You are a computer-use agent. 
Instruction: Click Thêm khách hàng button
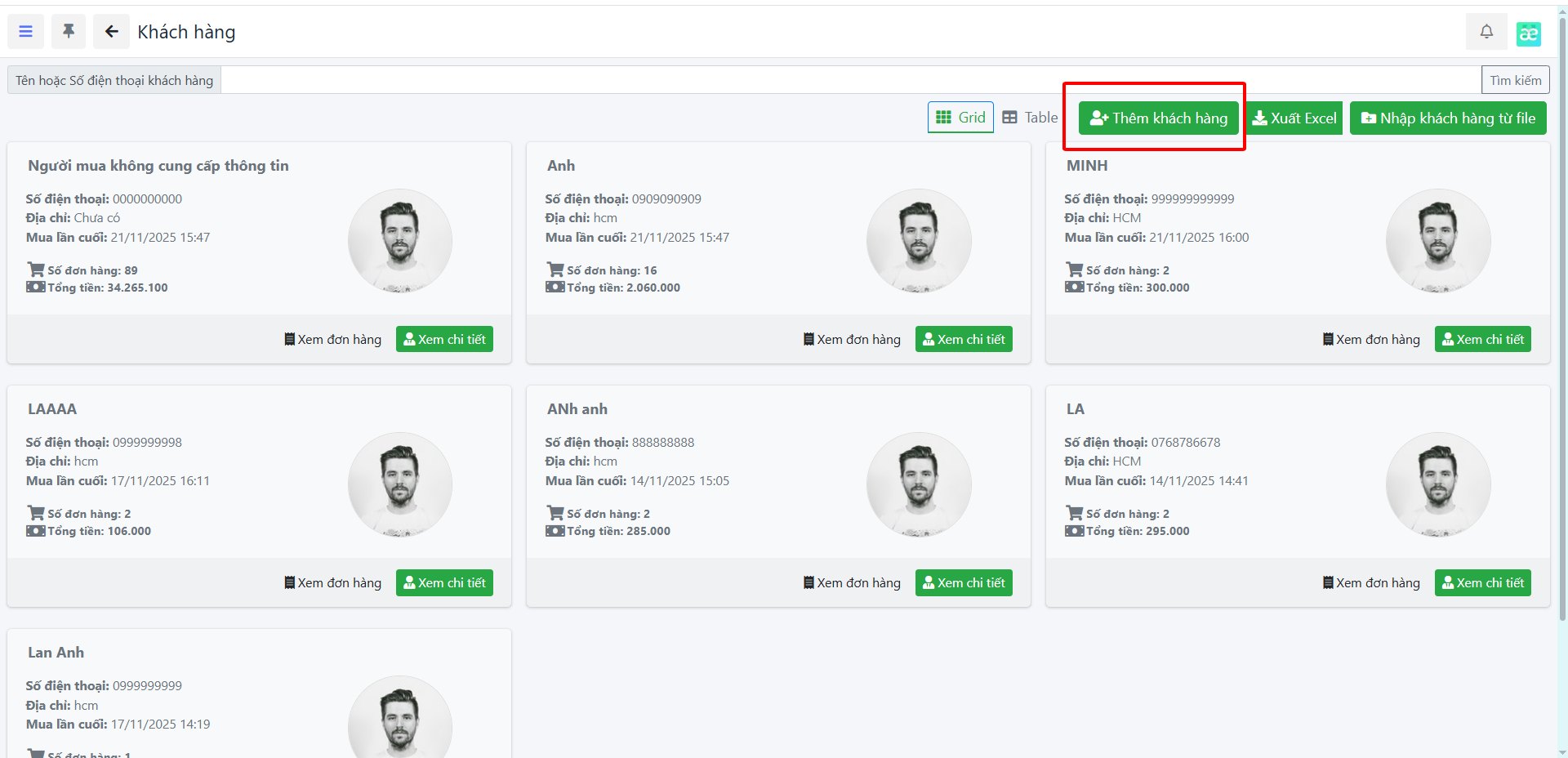coord(1158,118)
